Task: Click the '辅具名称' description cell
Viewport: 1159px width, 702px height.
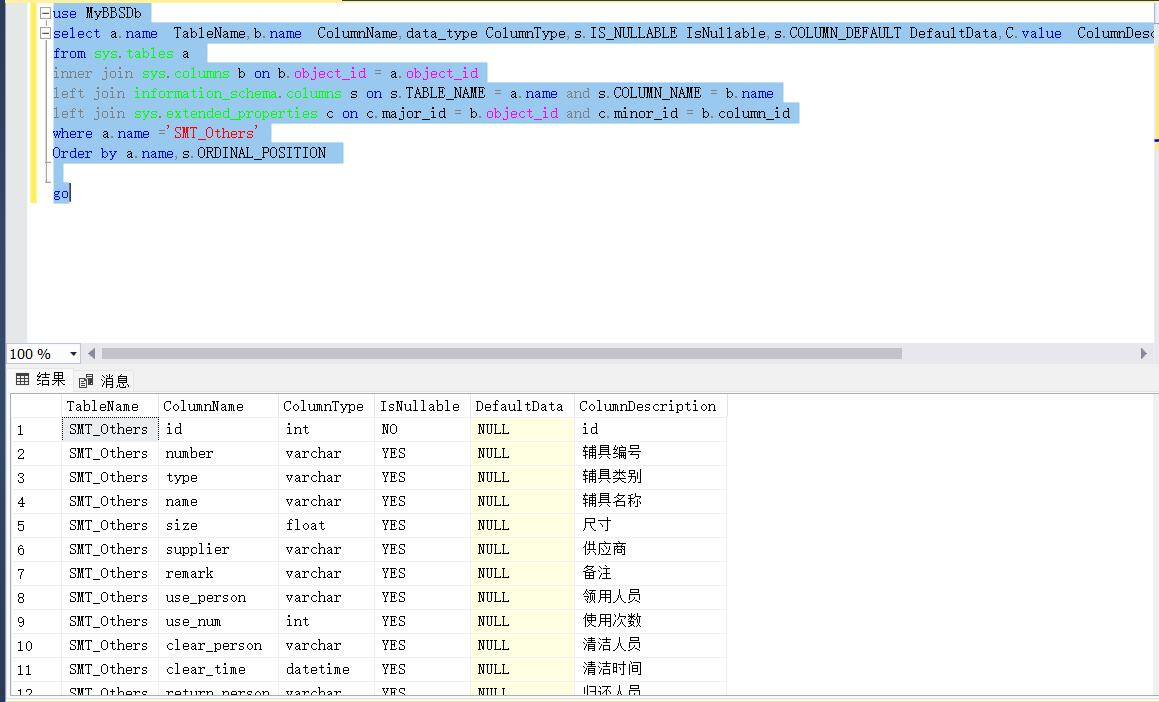Action: pyautogui.click(x=650, y=501)
